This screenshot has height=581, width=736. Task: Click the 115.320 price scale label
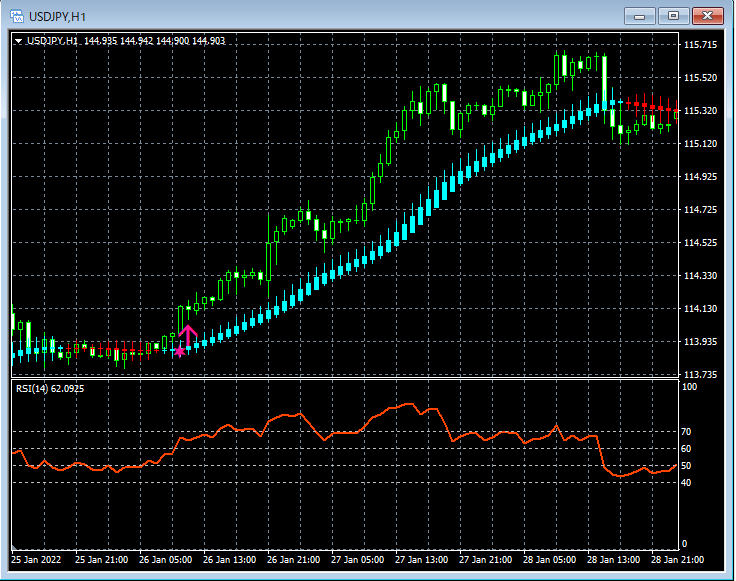coord(700,111)
